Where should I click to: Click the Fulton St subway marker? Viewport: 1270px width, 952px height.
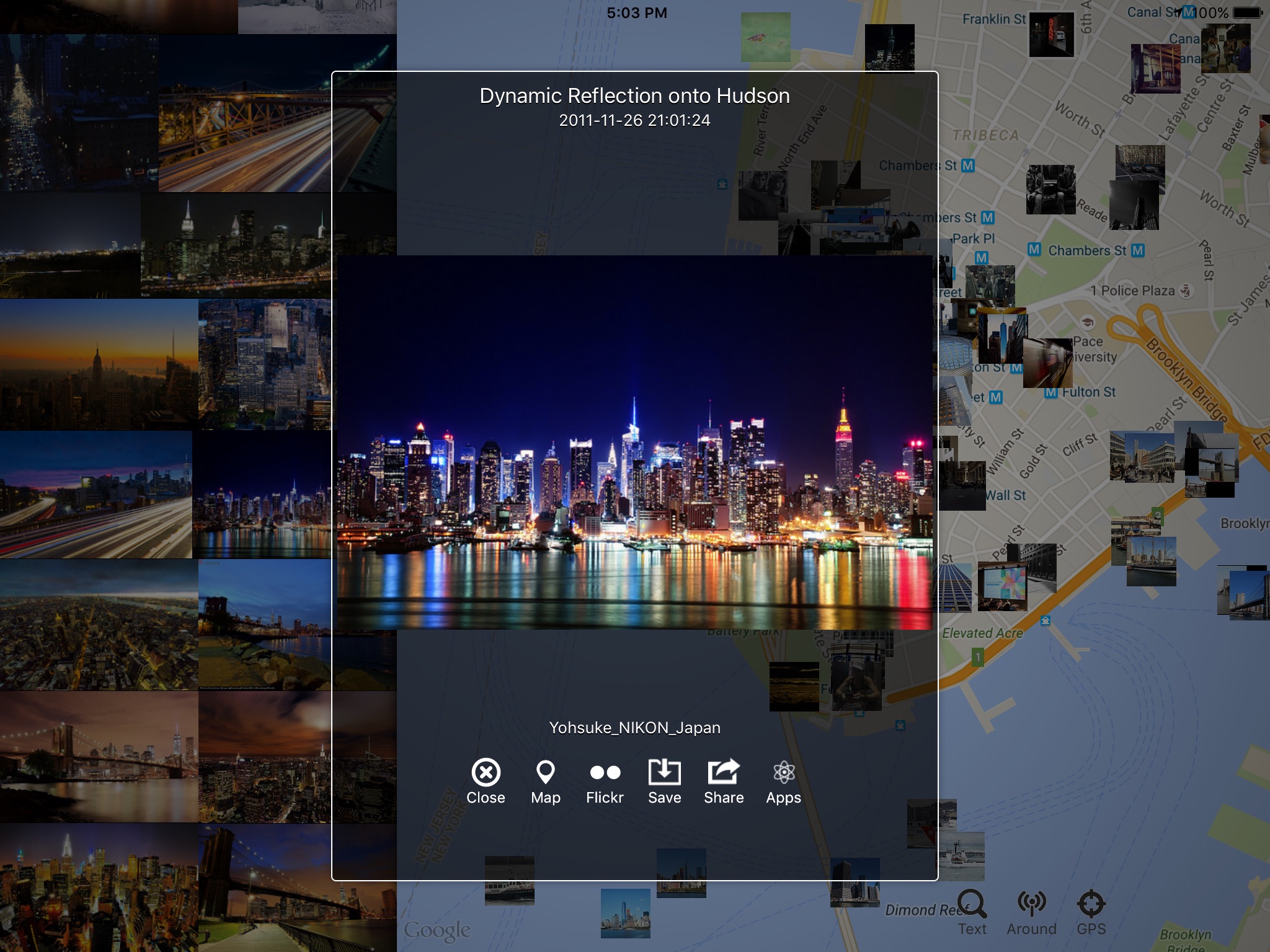(1050, 392)
